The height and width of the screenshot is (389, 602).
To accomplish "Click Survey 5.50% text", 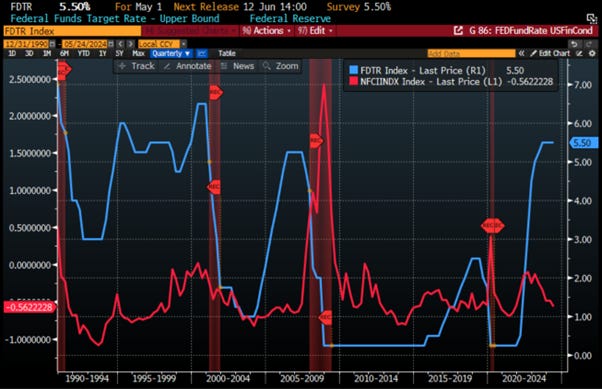I will click(x=359, y=7).
